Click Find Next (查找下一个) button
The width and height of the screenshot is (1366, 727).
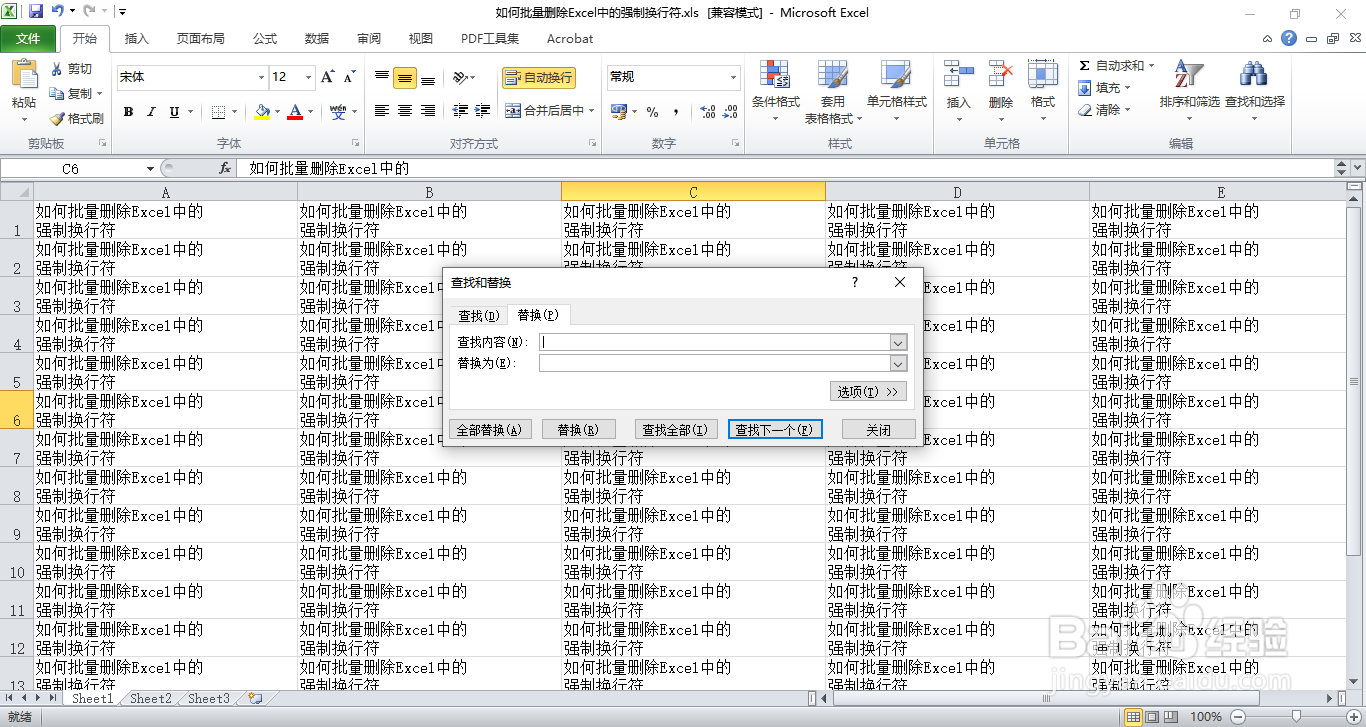[x=775, y=430]
